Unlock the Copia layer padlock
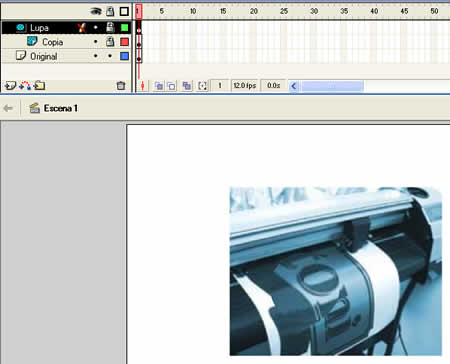This screenshot has width=450, height=364. [x=110, y=41]
